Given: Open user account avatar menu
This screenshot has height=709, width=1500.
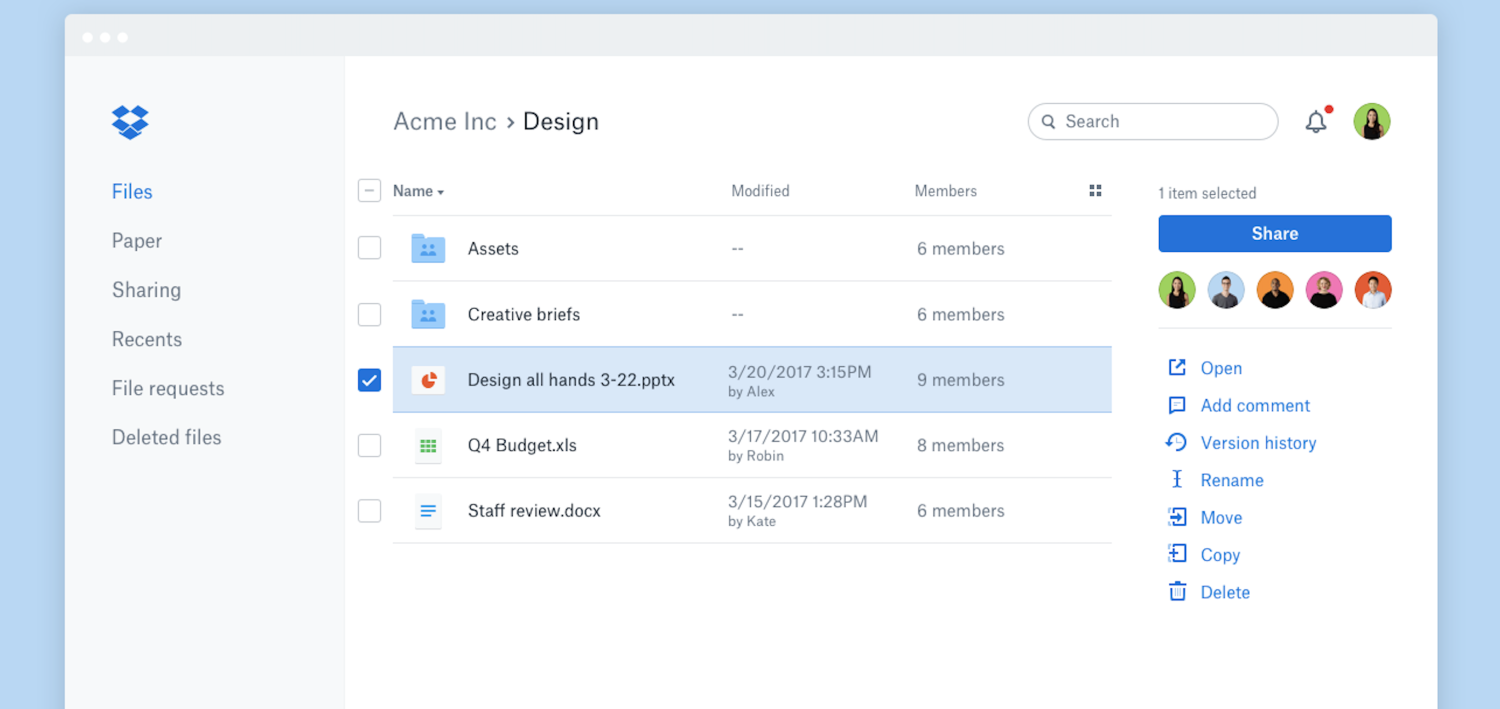Looking at the screenshot, I should pos(1372,122).
